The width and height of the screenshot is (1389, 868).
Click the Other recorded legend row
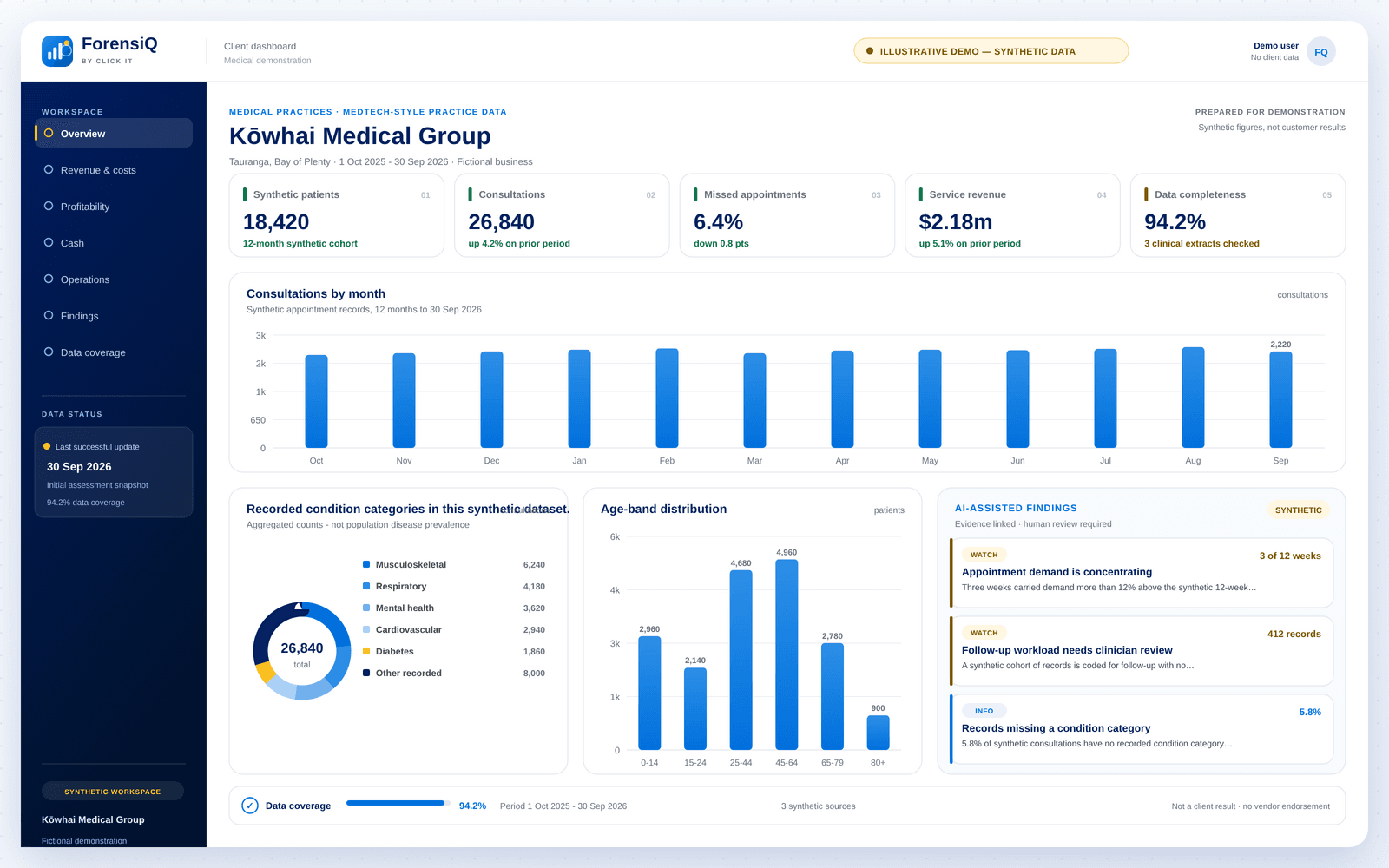[454, 673]
